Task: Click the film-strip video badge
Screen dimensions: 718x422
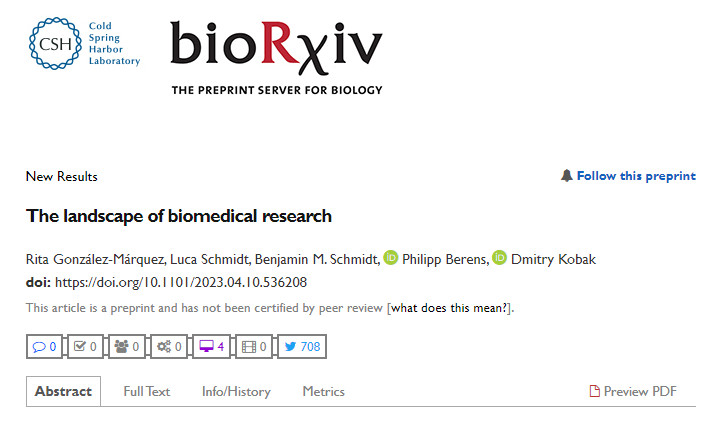Action: 255,347
